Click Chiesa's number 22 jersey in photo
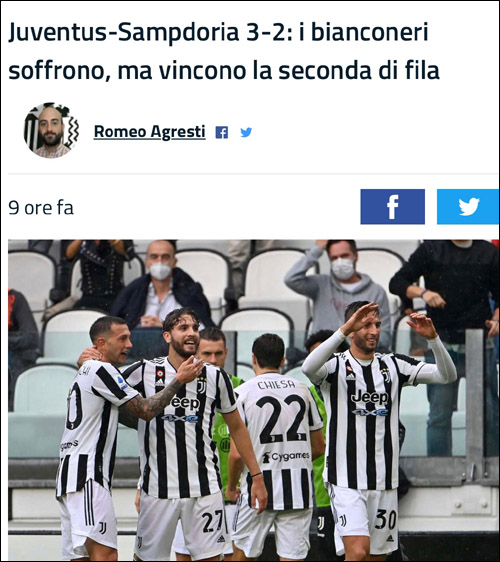This screenshot has height=562, width=500. click(281, 419)
